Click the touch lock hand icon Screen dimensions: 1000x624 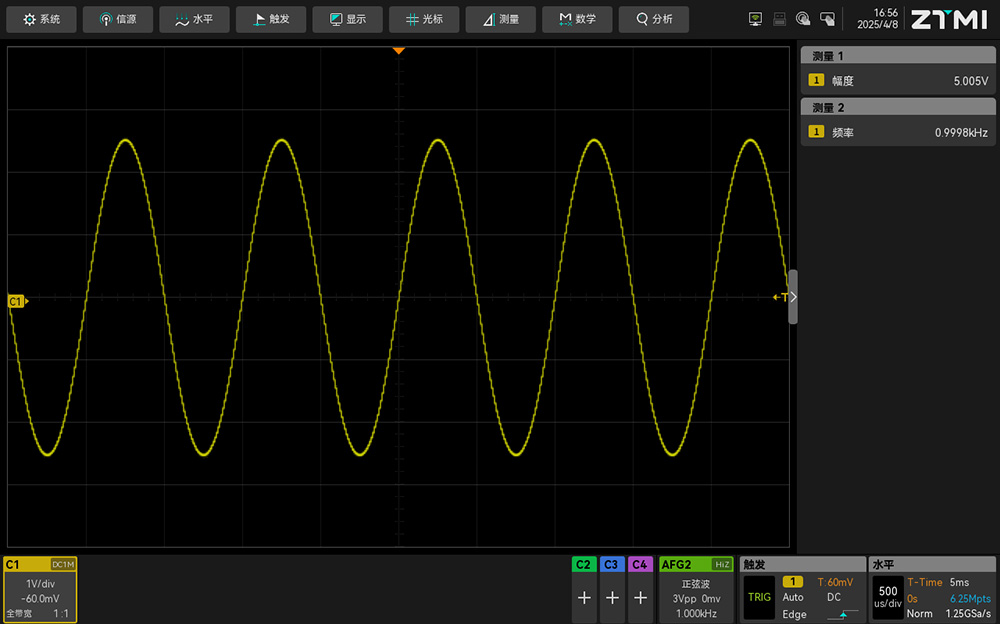[x=827, y=19]
